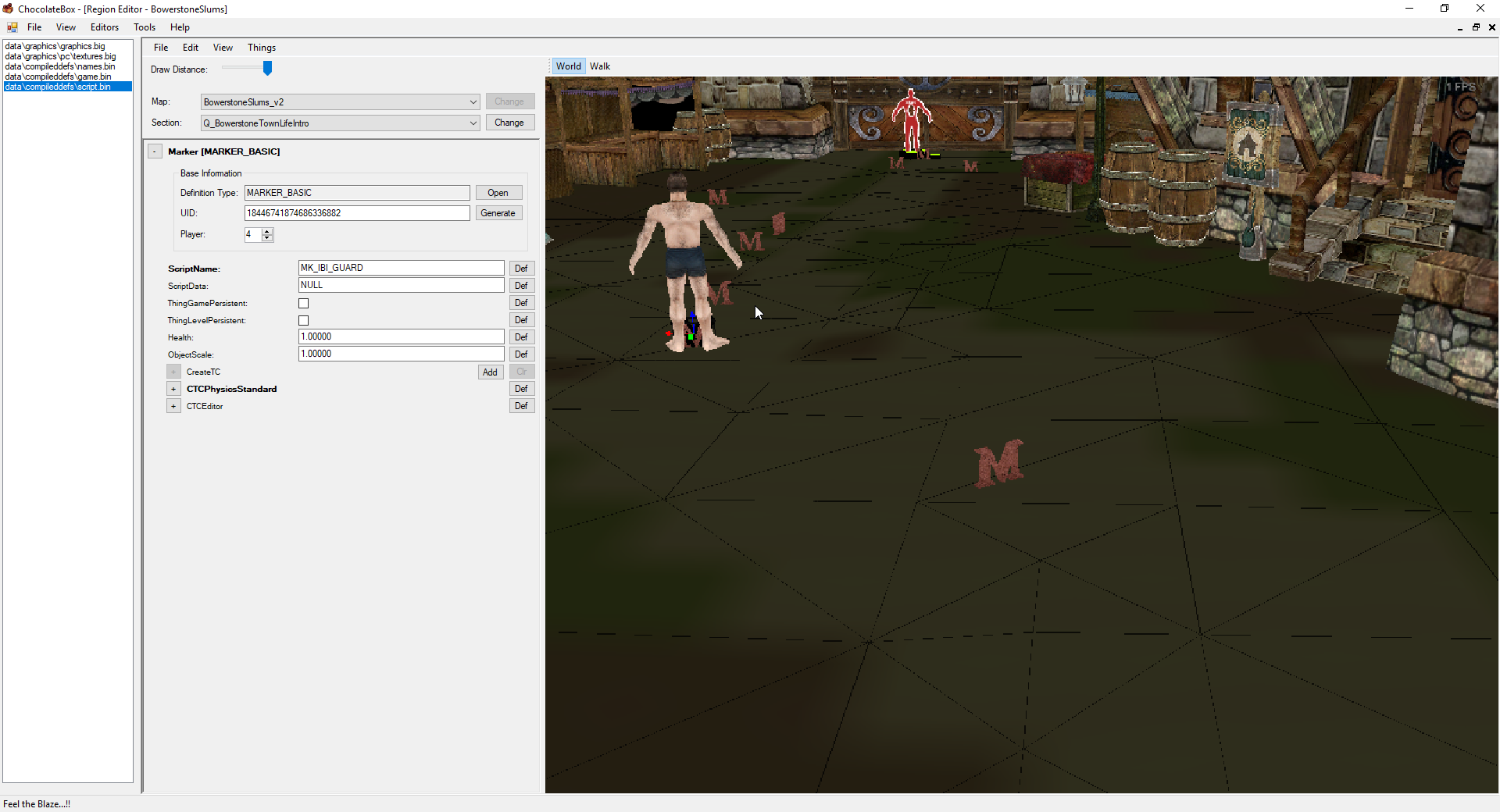Open the Region Editor Edit menu
Viewport: 1500px width, 812px height.
[191, 48]
